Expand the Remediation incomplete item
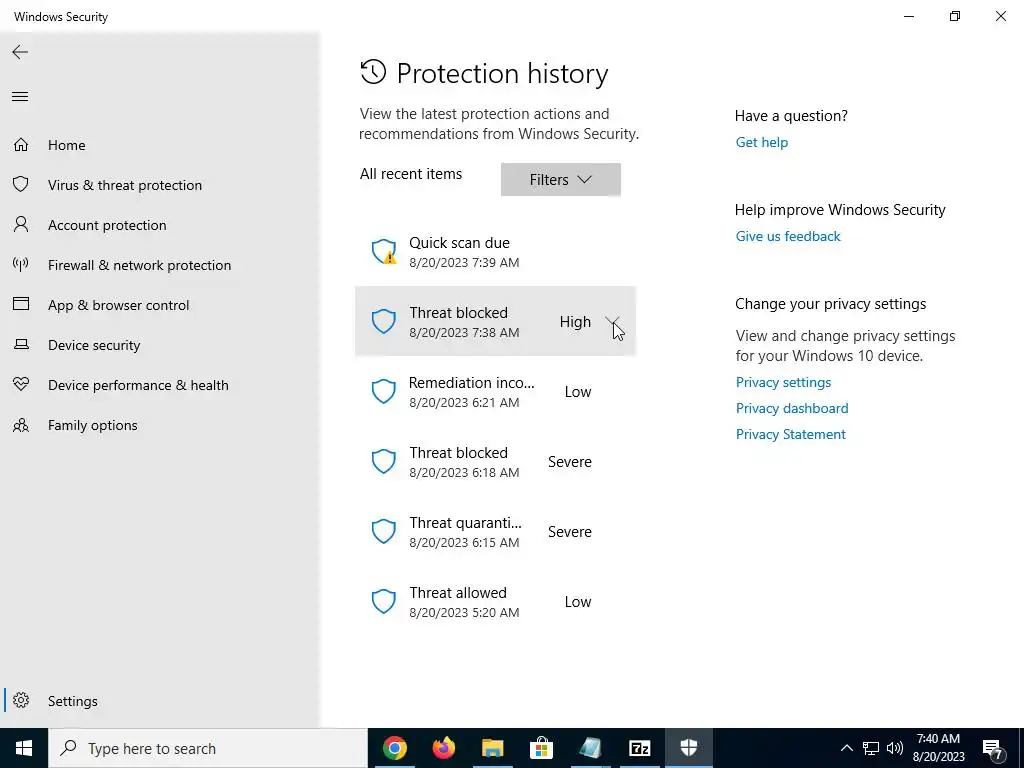The height and width of the screenshot is (768, 1024). click(x=495, y=392)
